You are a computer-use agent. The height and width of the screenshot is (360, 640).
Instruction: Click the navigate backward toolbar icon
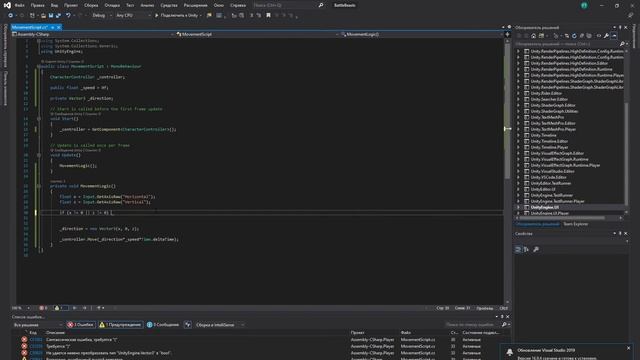pyautogui.click(x=10, y=16)
